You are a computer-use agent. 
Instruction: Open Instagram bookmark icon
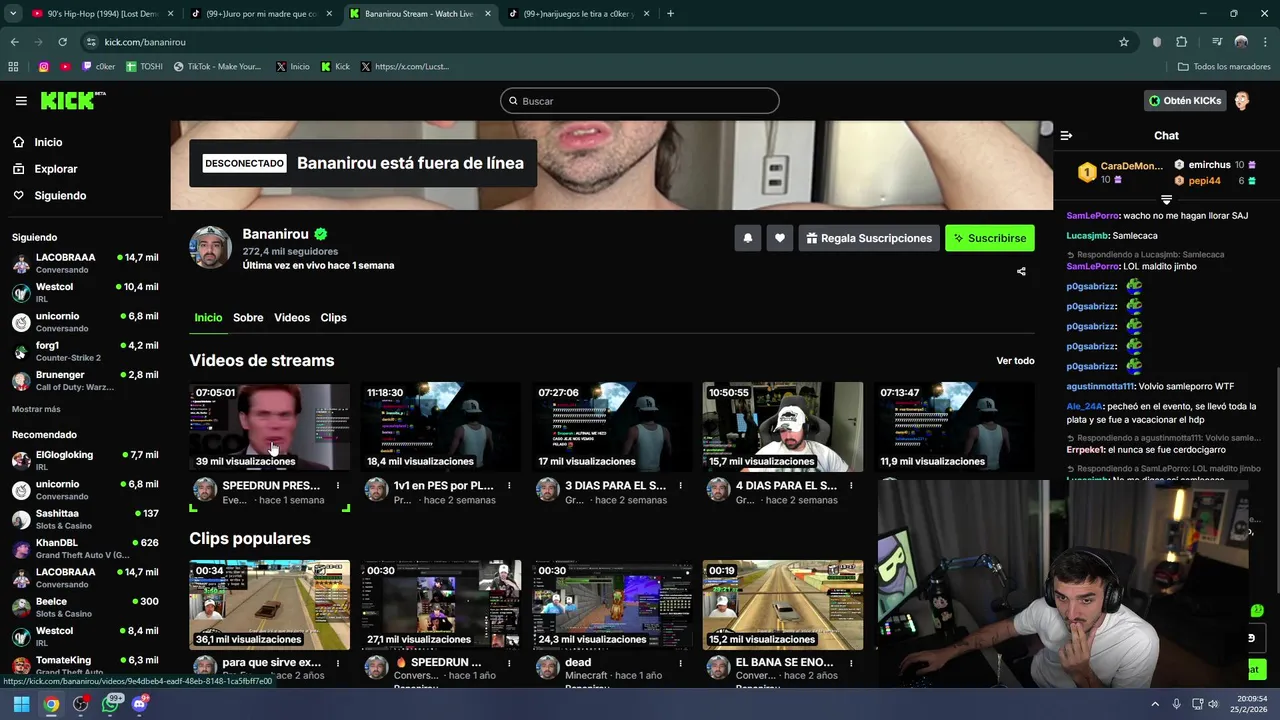[x=44, y=67]
